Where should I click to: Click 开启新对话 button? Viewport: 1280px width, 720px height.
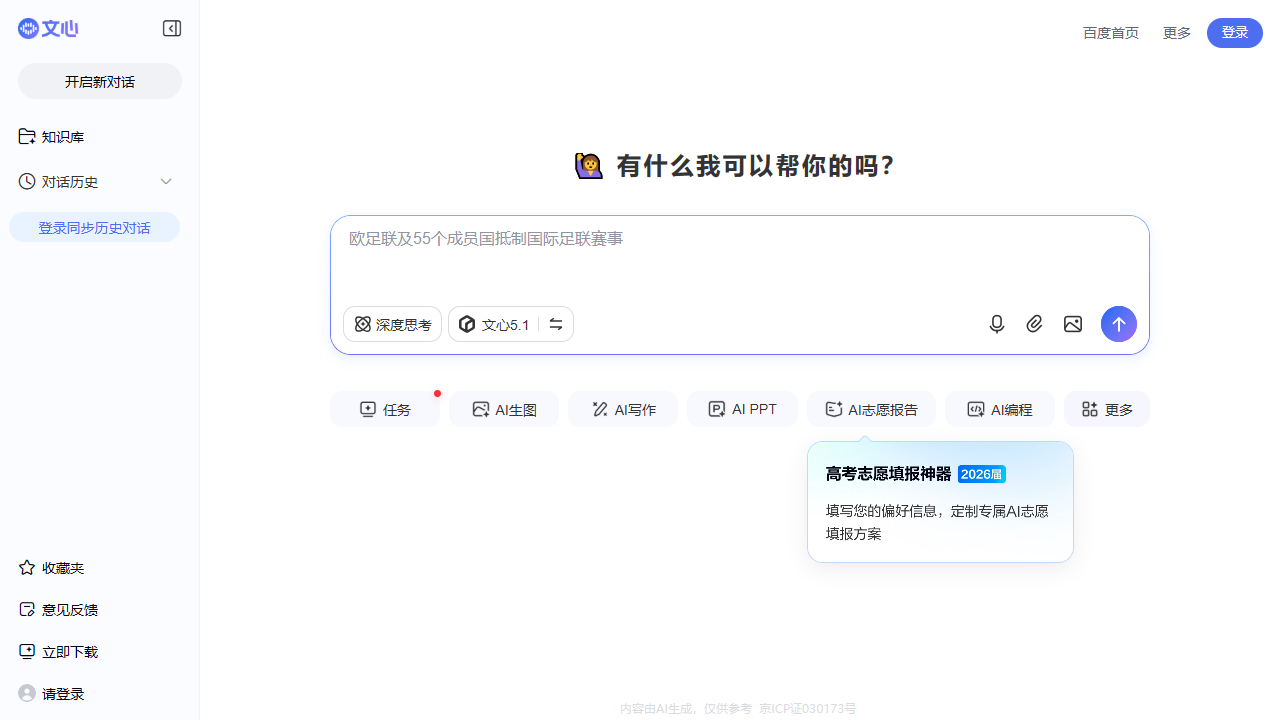[x=100, y=81]
